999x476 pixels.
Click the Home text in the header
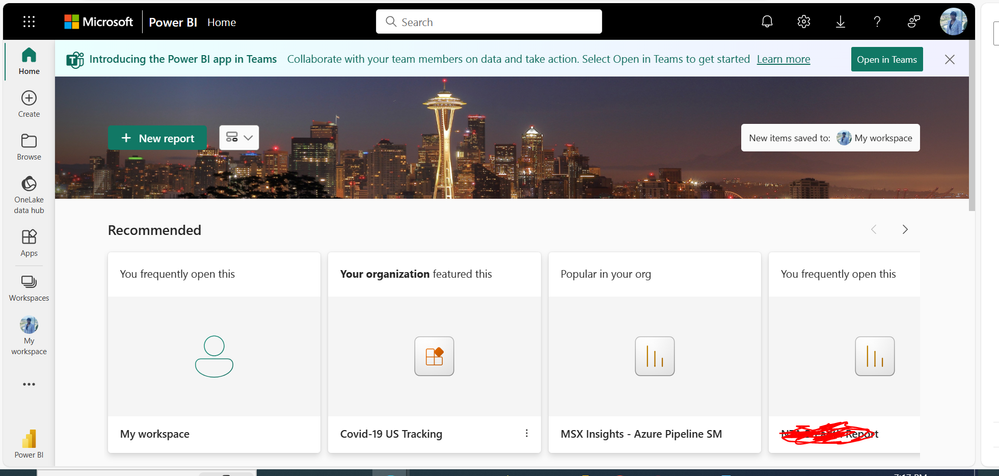click(221, 22)
